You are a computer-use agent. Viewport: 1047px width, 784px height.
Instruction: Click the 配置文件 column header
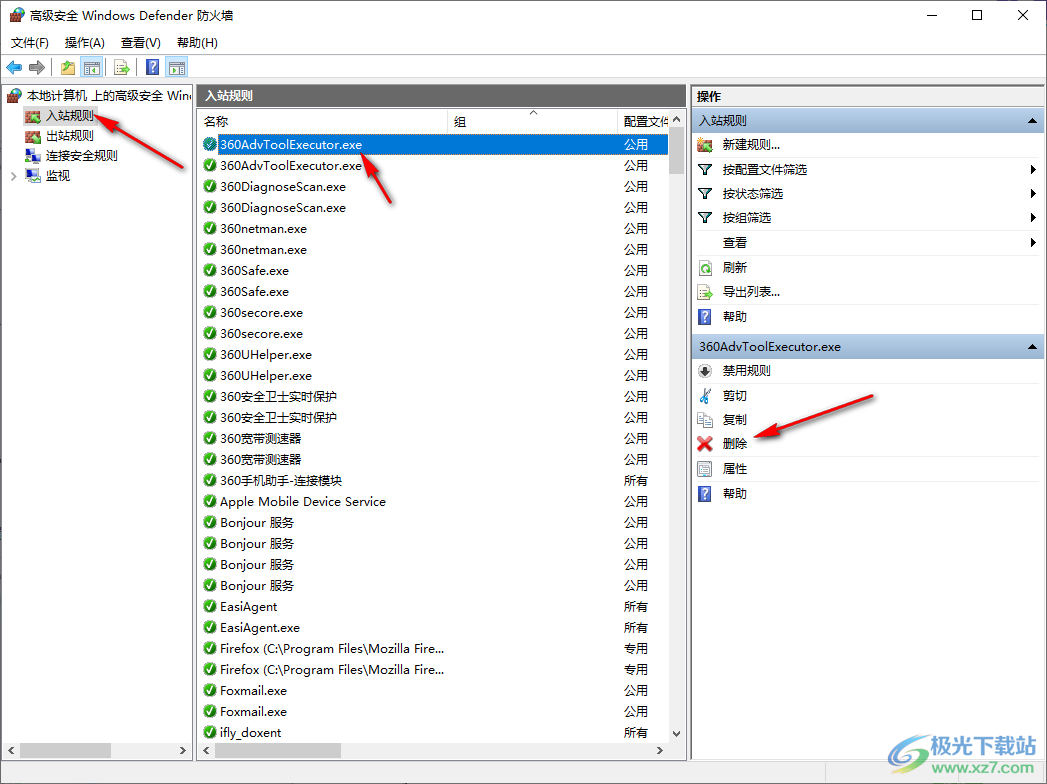pos(643,122)
